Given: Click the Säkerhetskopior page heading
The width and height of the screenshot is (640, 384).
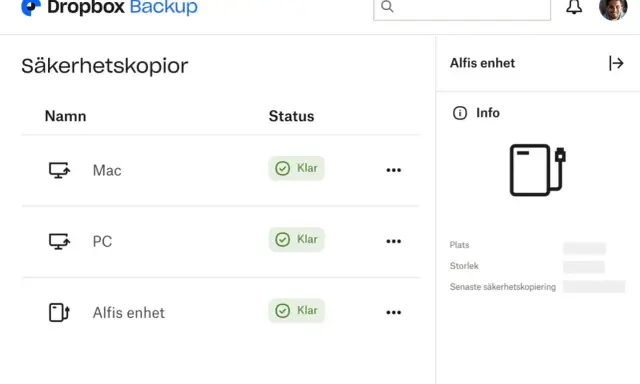Looking at the screenshot, I should [104, 66].
